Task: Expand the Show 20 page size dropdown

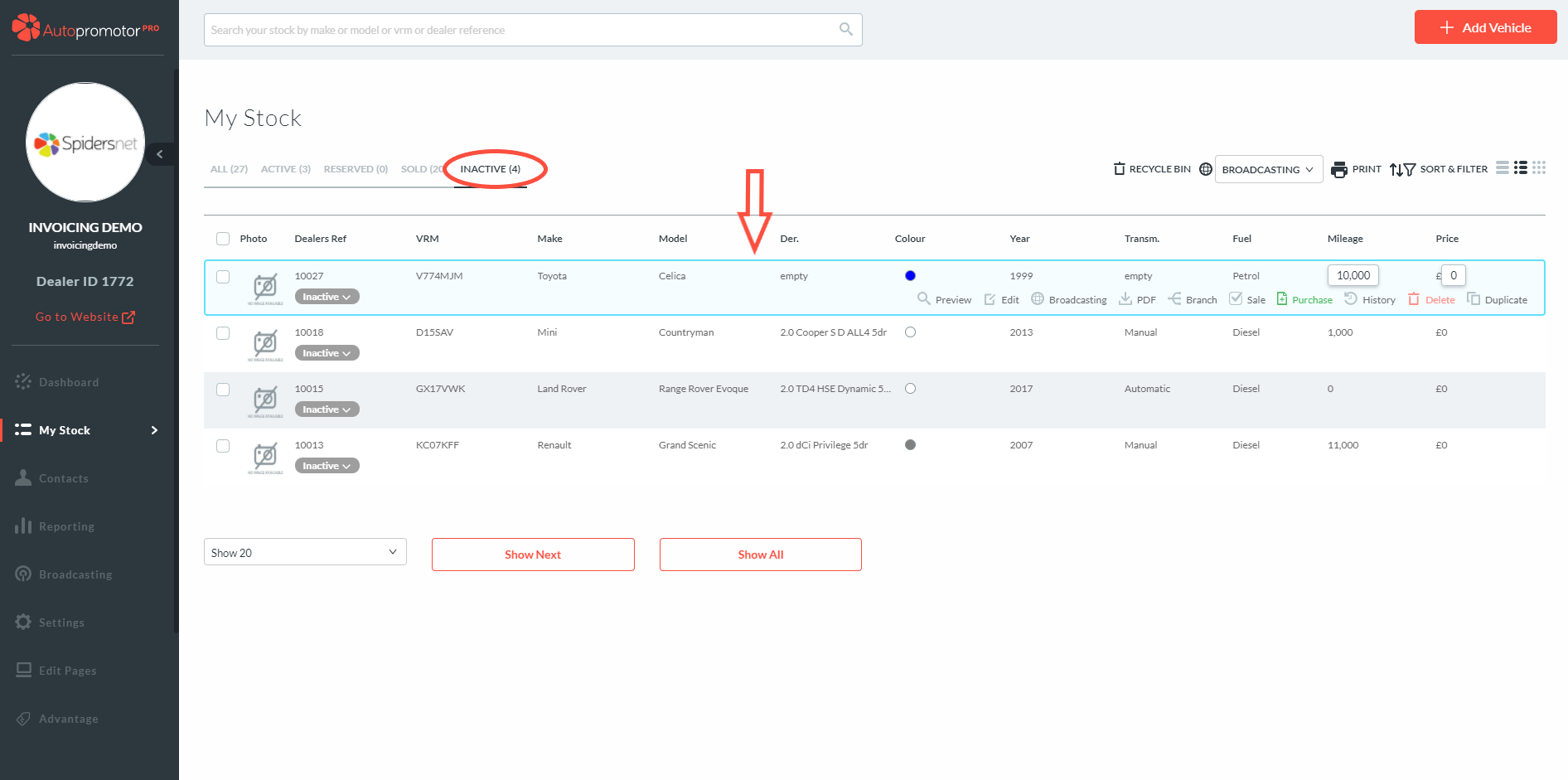Action: pos(305,552)
